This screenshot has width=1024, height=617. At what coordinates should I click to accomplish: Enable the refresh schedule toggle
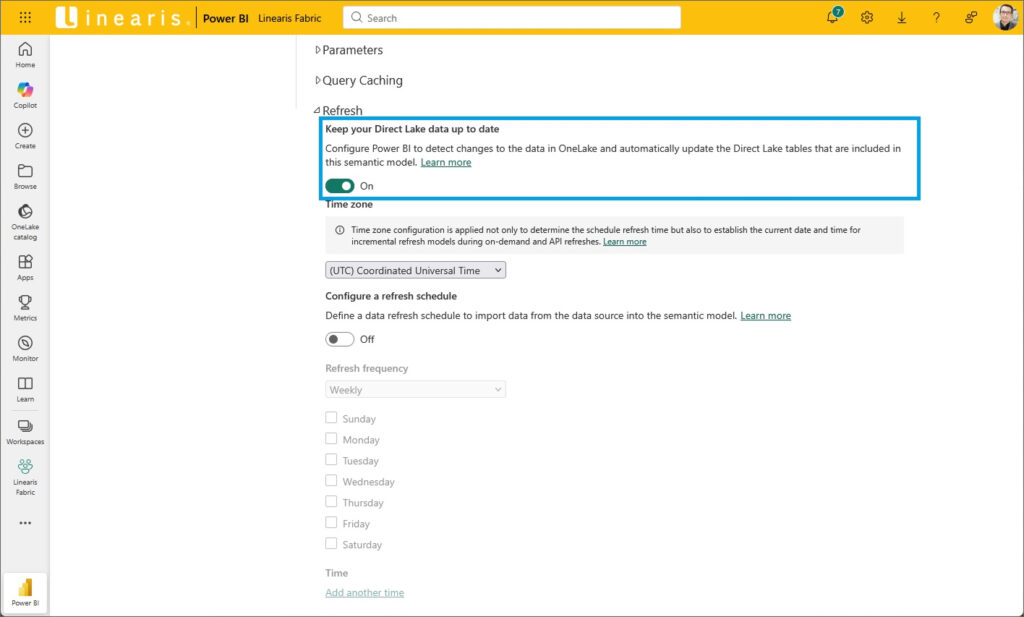(340, 339)
